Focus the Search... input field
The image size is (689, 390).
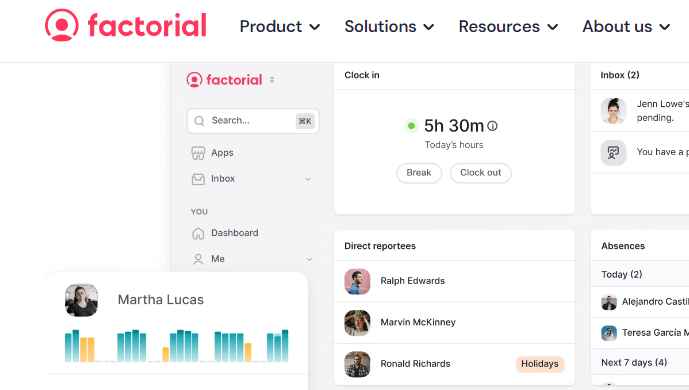coord(253,121)
